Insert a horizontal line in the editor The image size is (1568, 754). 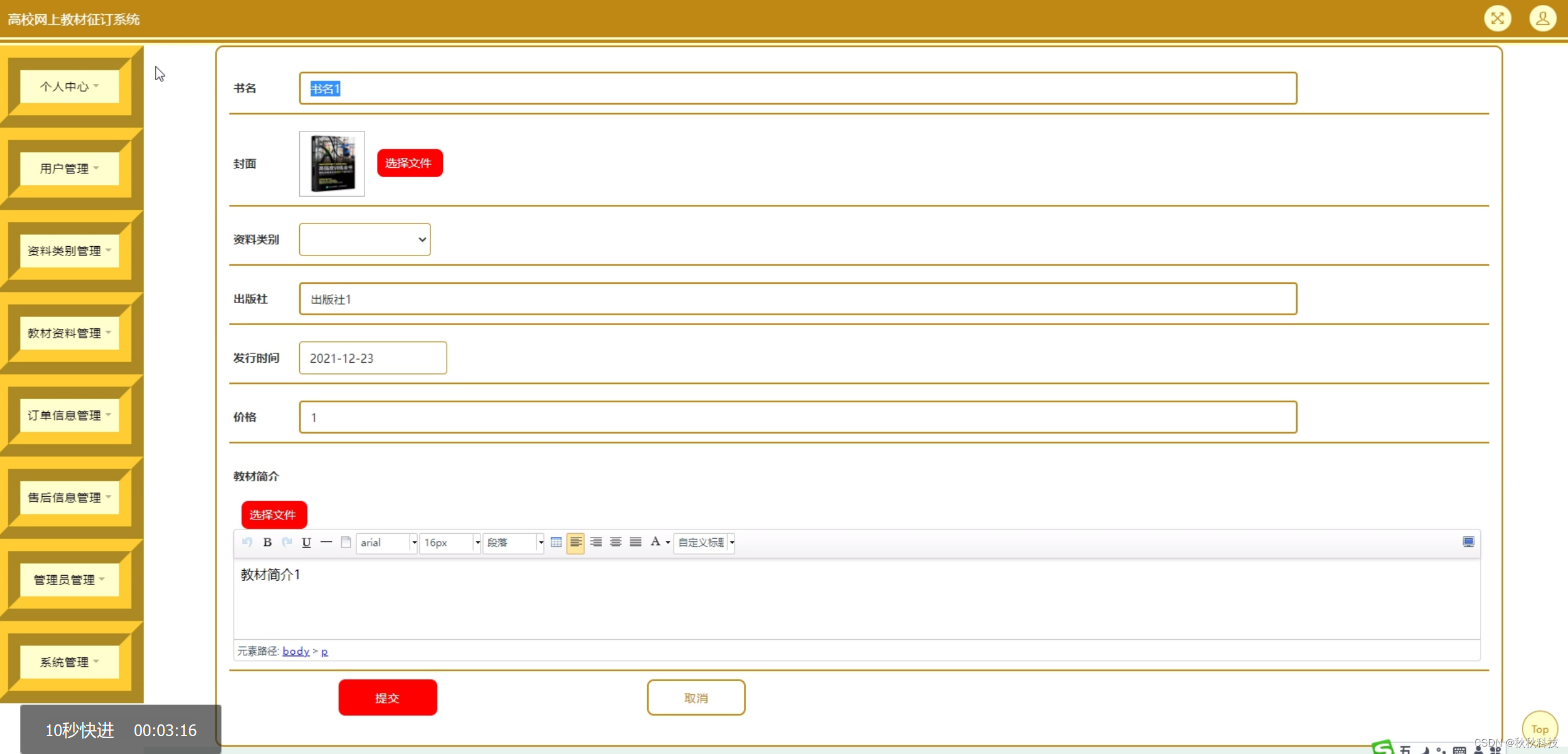click(326, 542)
